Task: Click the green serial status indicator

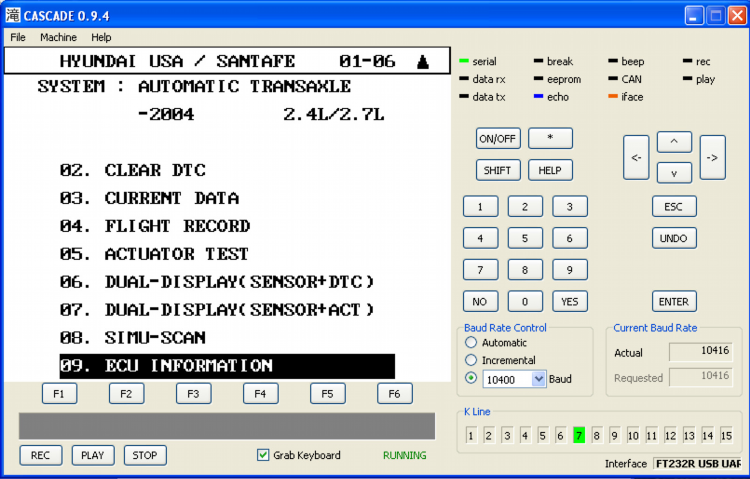Action: 463,61
